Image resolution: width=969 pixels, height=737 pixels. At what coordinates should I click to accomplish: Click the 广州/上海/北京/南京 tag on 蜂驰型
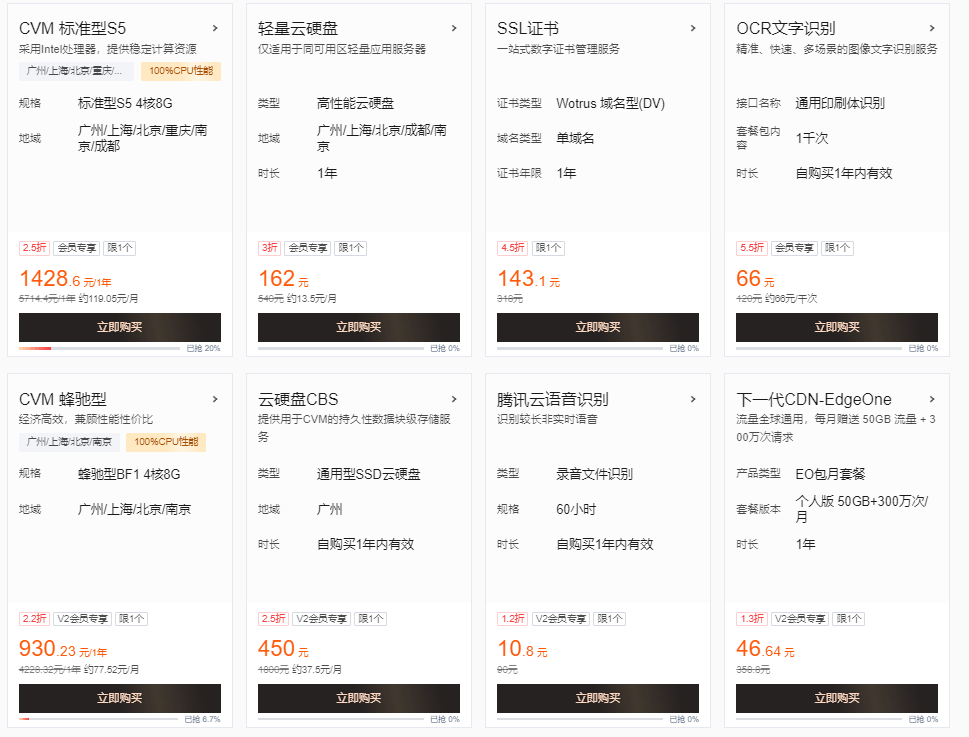pyautogui.click(x=69, y=442)
